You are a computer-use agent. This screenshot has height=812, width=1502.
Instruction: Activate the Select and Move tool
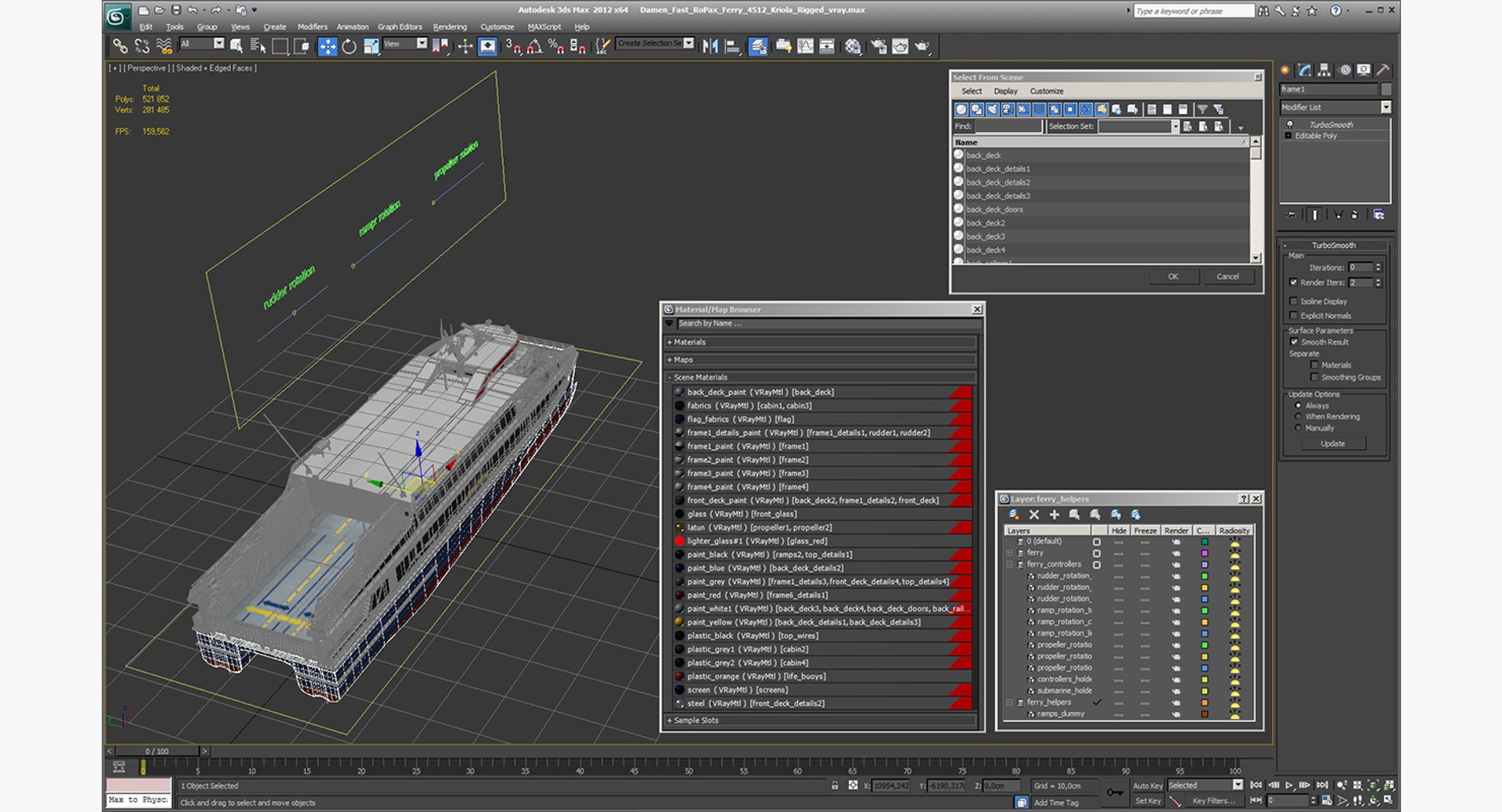coord(327,47)
